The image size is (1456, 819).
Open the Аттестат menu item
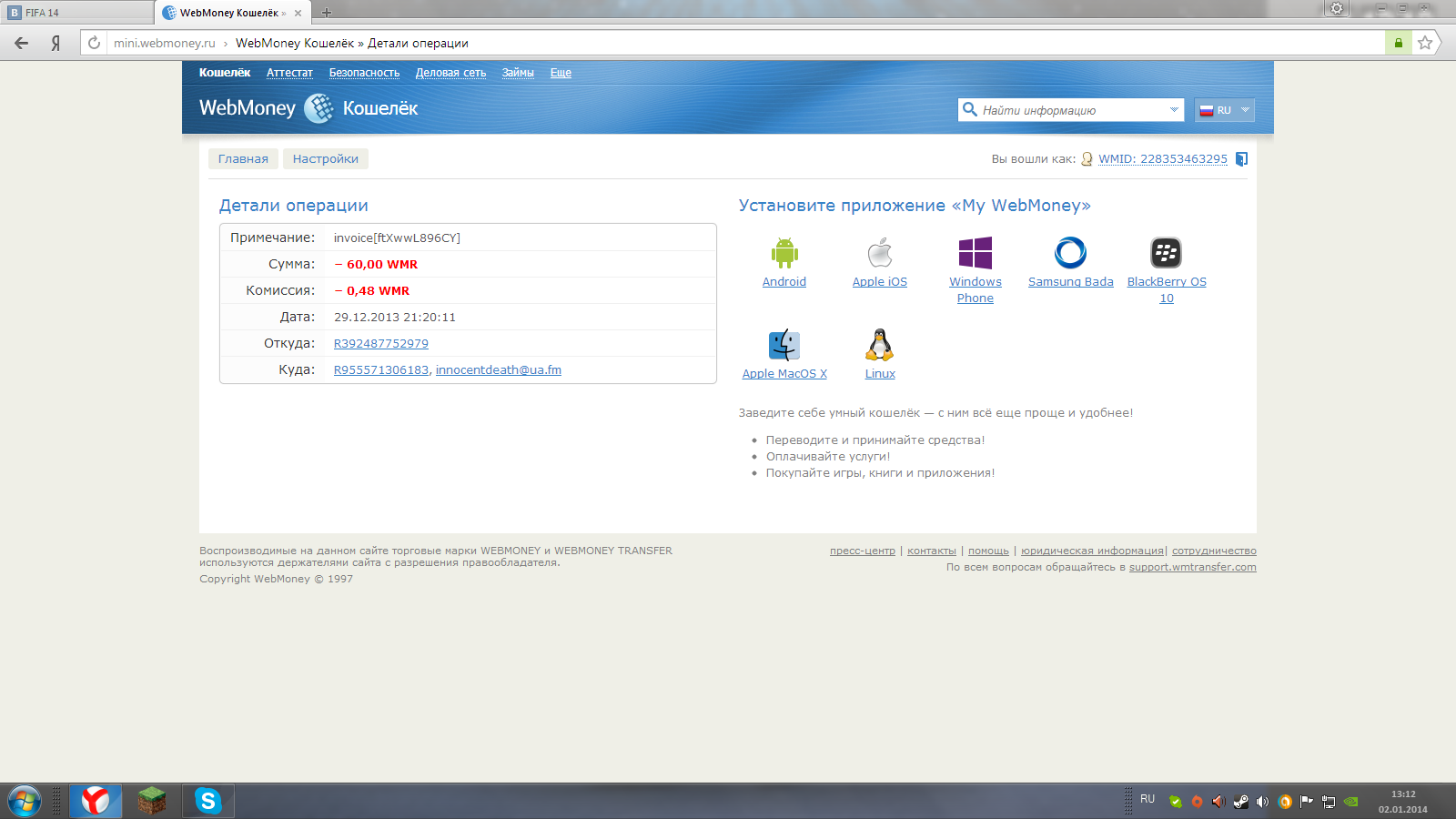[289, 73]
